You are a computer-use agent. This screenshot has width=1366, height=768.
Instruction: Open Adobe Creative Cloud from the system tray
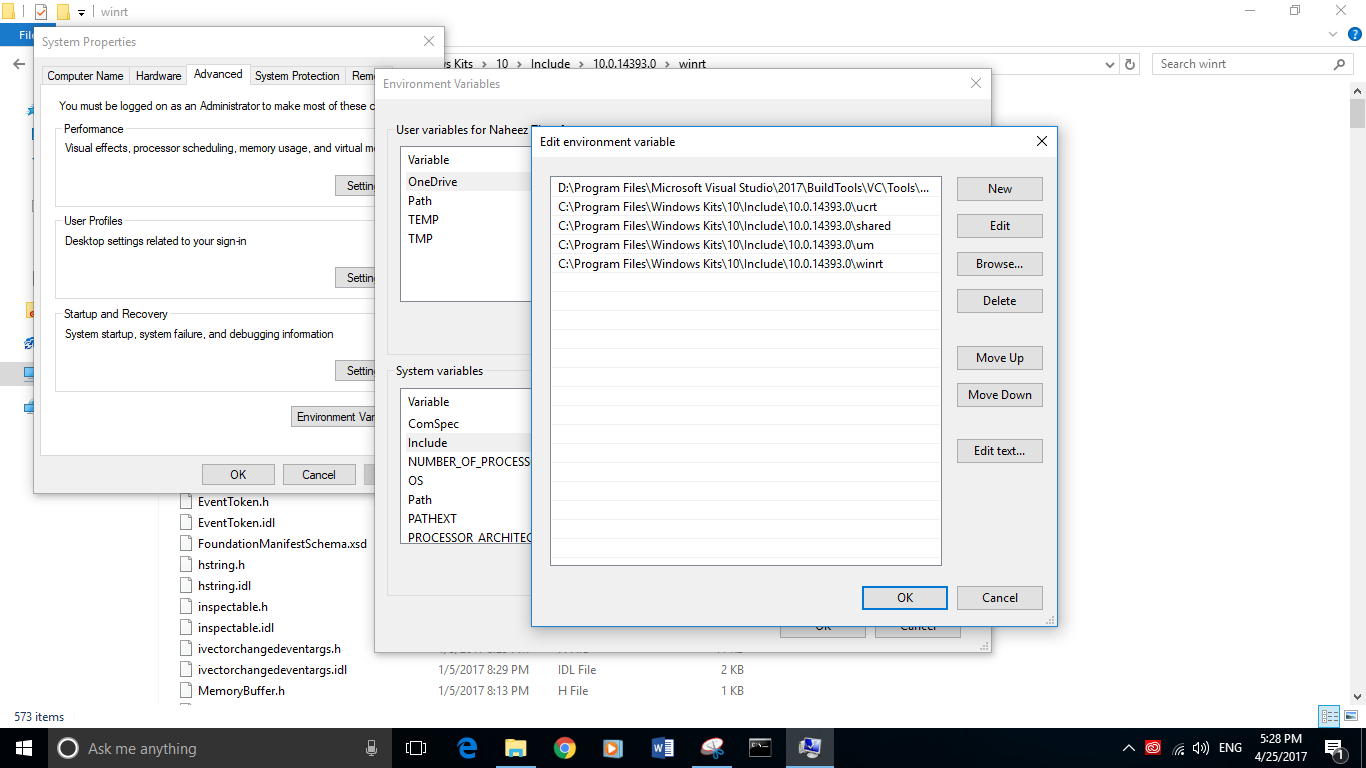click(1151, 747)
